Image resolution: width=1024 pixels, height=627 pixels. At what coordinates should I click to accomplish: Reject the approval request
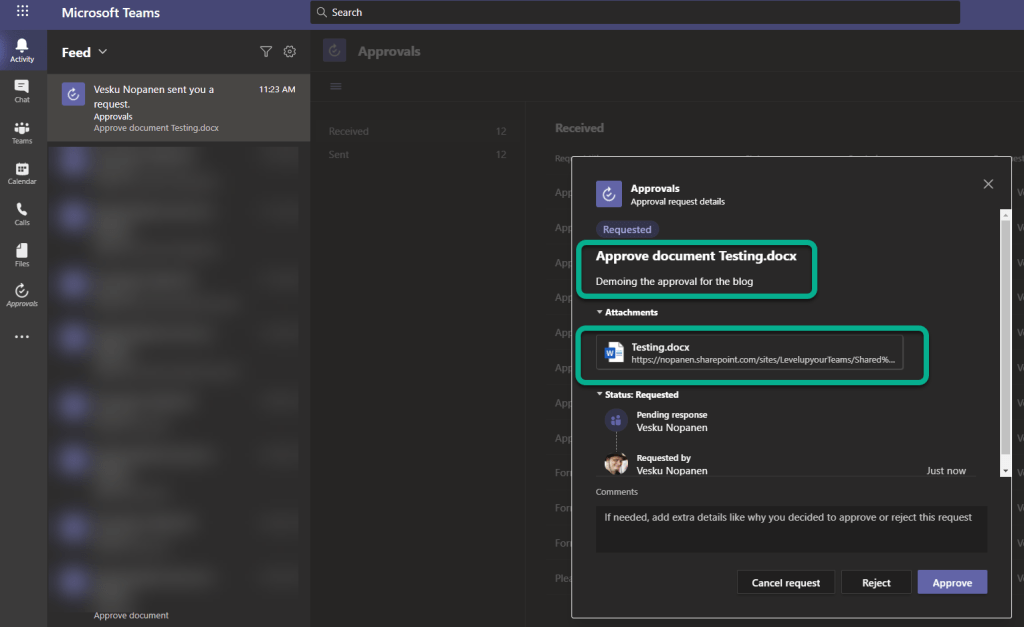point(876,583)
